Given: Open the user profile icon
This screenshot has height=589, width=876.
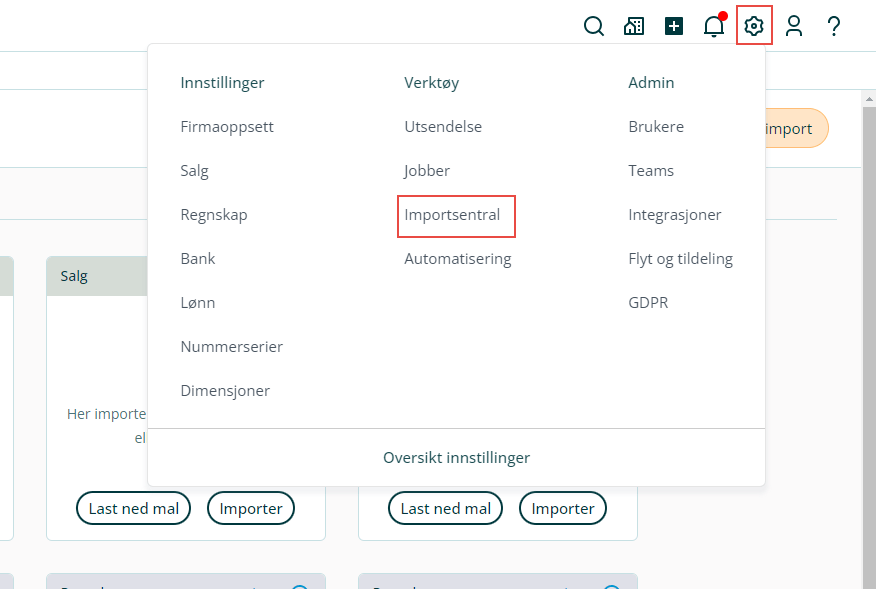Looking at the screenshot, I should click(x=794, y=26).
